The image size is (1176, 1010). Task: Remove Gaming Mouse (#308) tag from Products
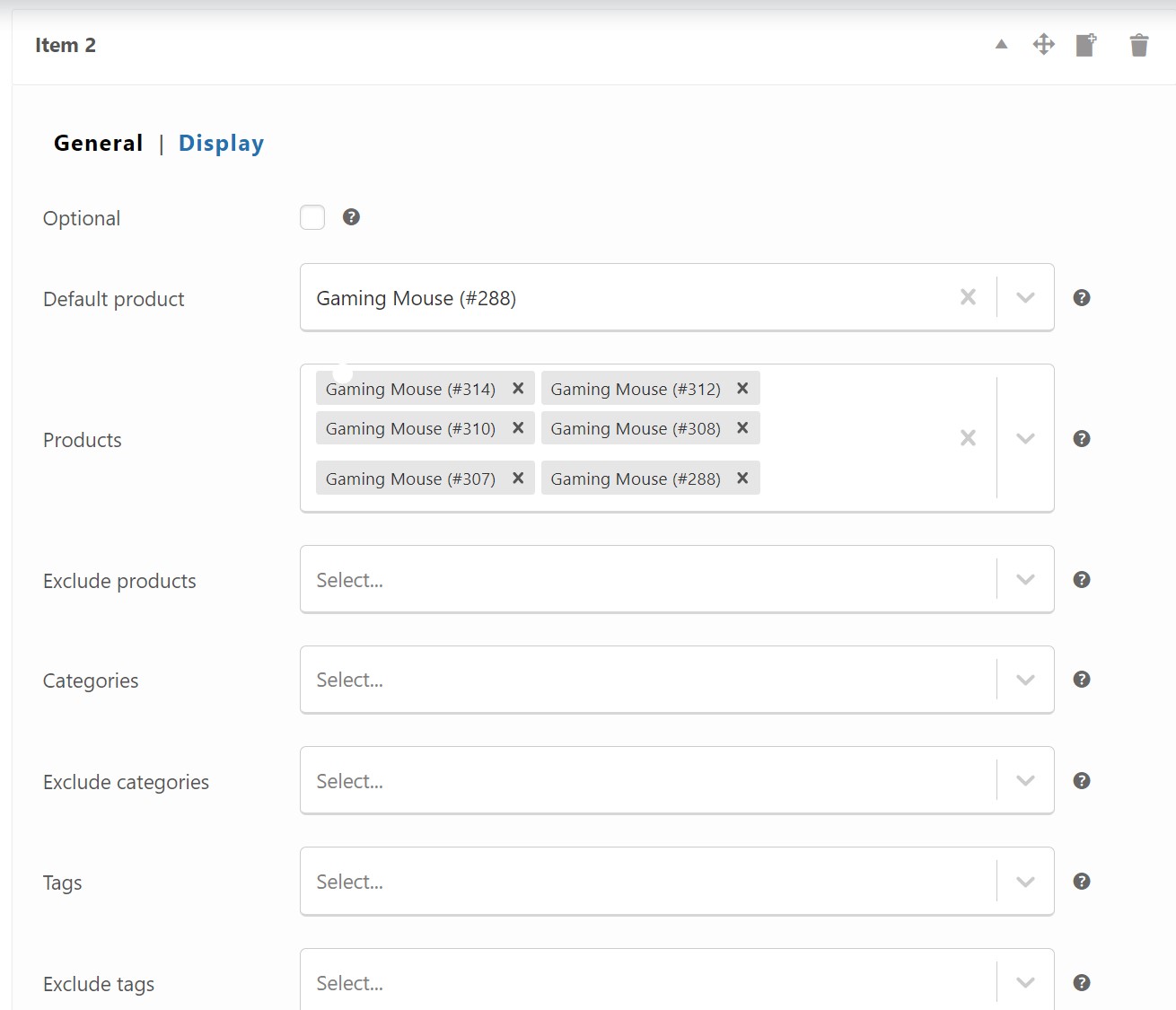click(742, 428)
